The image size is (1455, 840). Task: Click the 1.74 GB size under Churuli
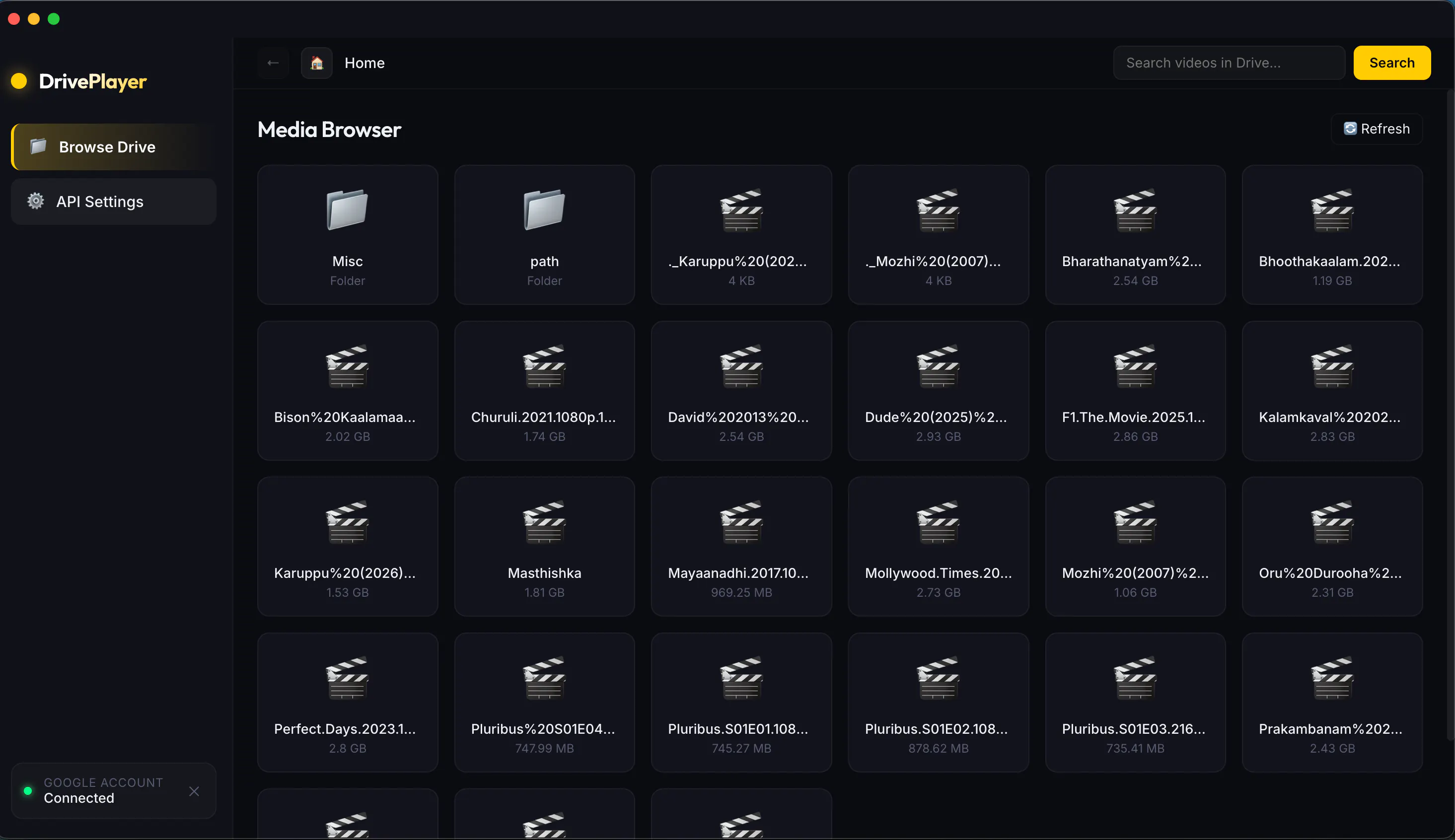pos(544,437)
